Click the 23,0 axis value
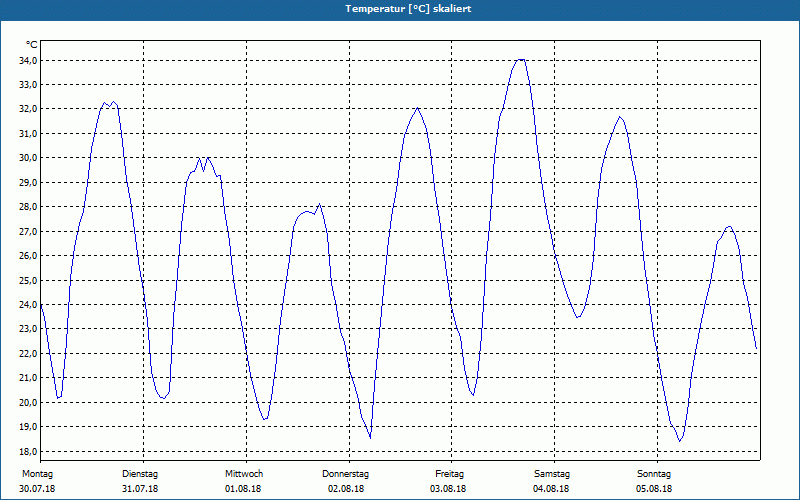The image size is (800, 500). 28,329
